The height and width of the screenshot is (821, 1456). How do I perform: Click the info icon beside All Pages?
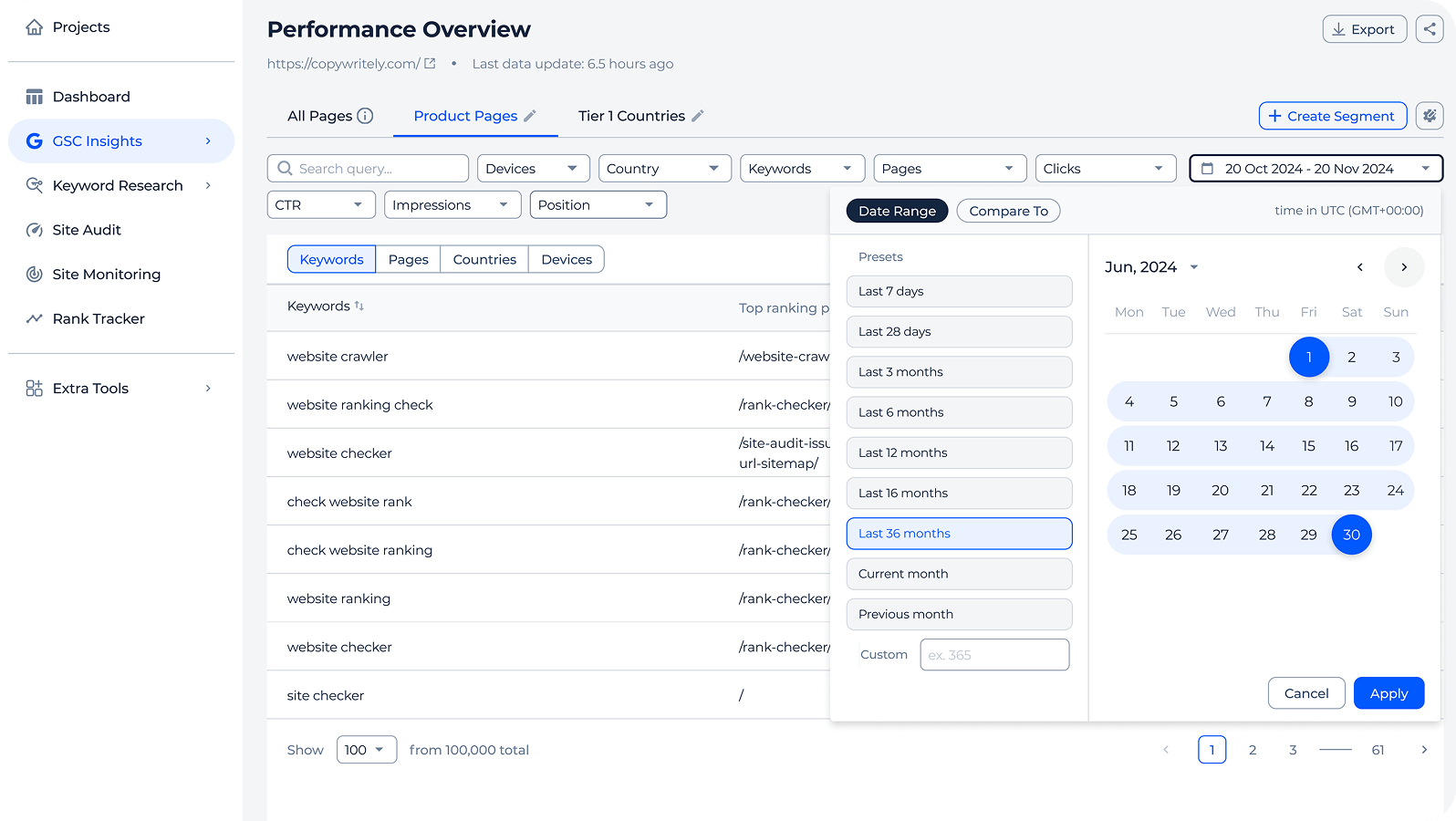365,116
